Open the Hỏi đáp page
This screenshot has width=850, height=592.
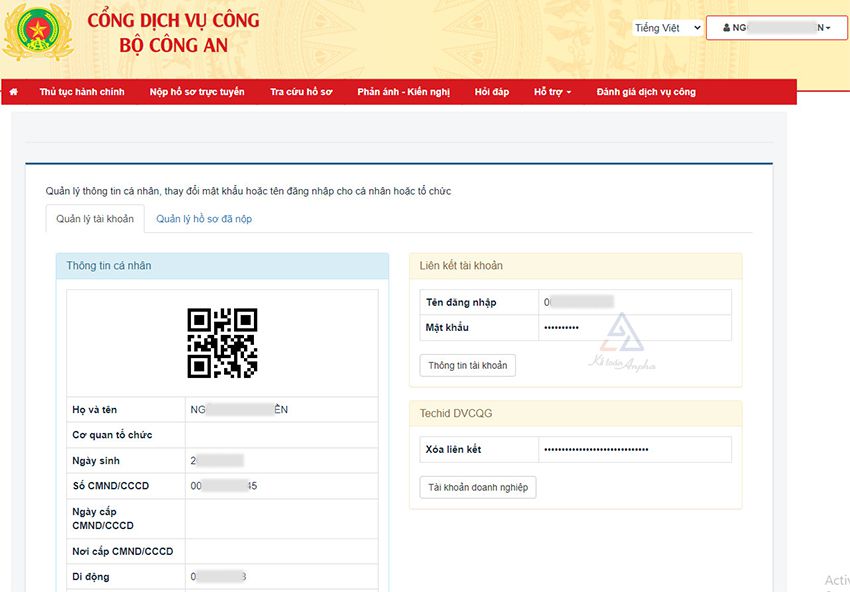491,92
